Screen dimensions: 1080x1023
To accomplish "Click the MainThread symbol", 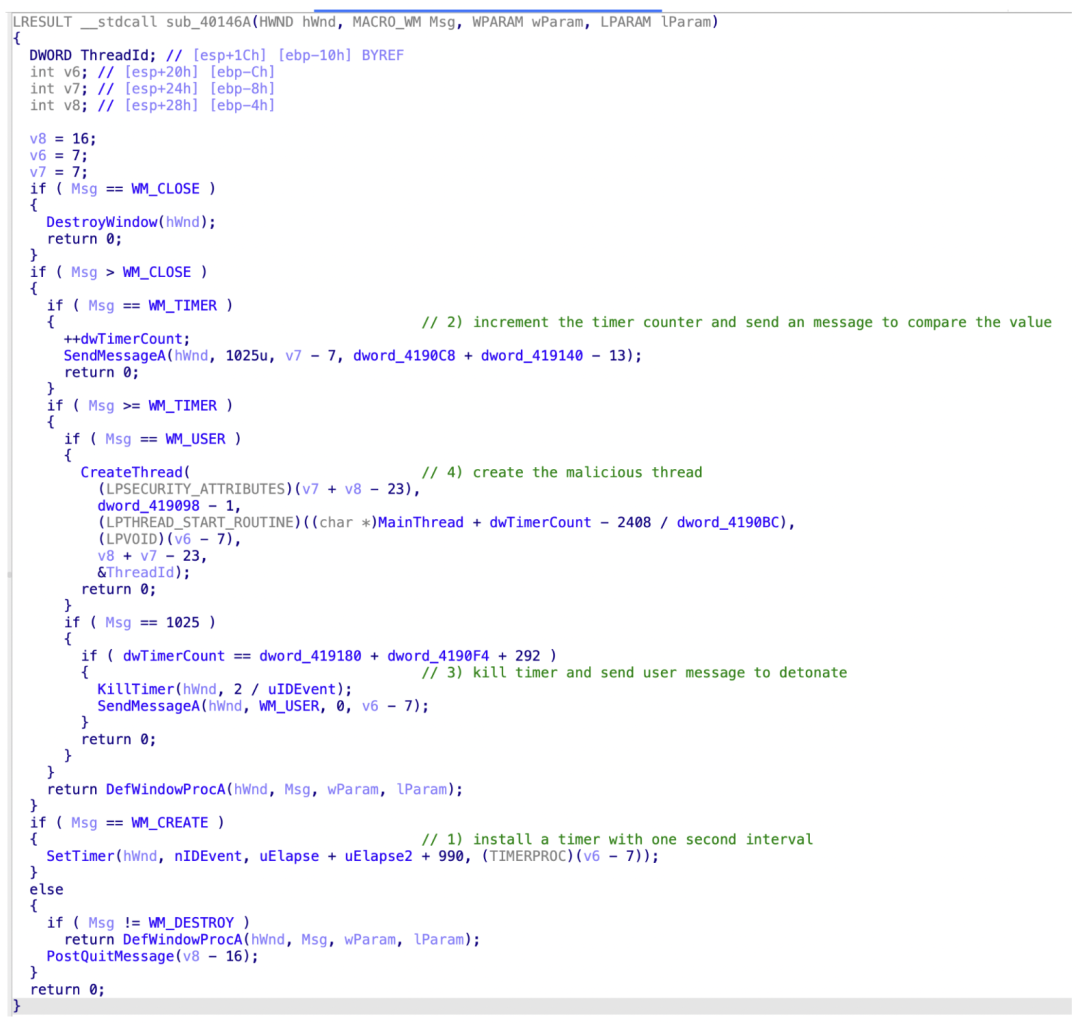I will point(421,522).
